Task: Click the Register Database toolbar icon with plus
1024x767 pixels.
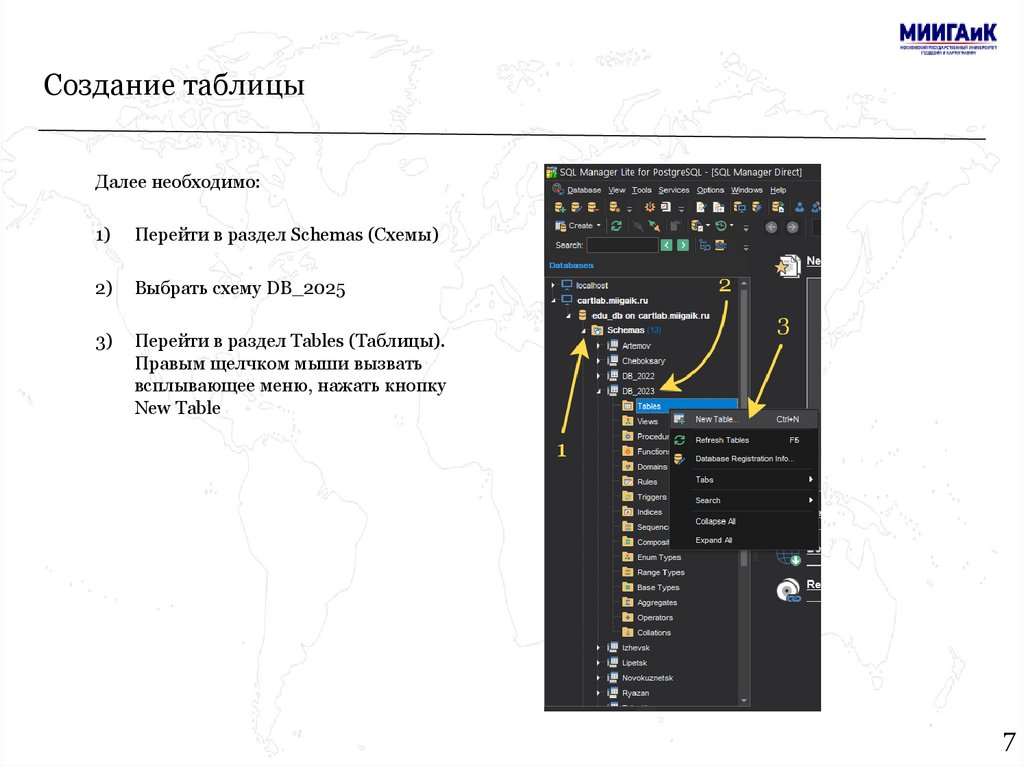Action: click(x=560, y=207)
